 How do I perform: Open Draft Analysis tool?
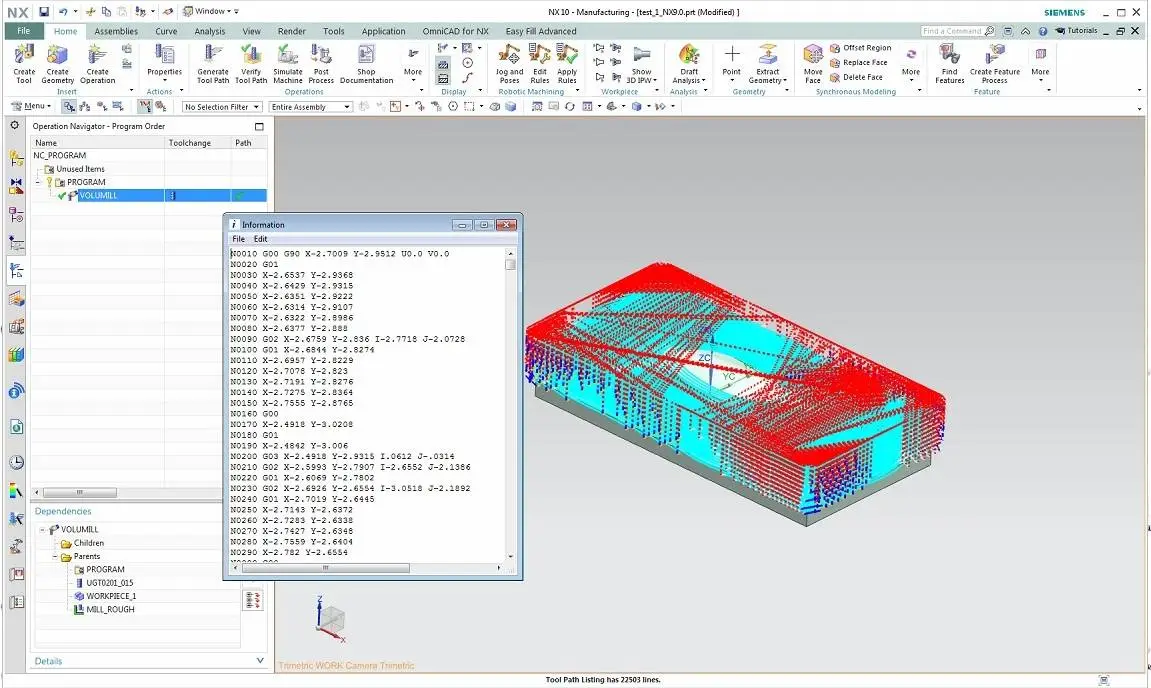(689, 64)
